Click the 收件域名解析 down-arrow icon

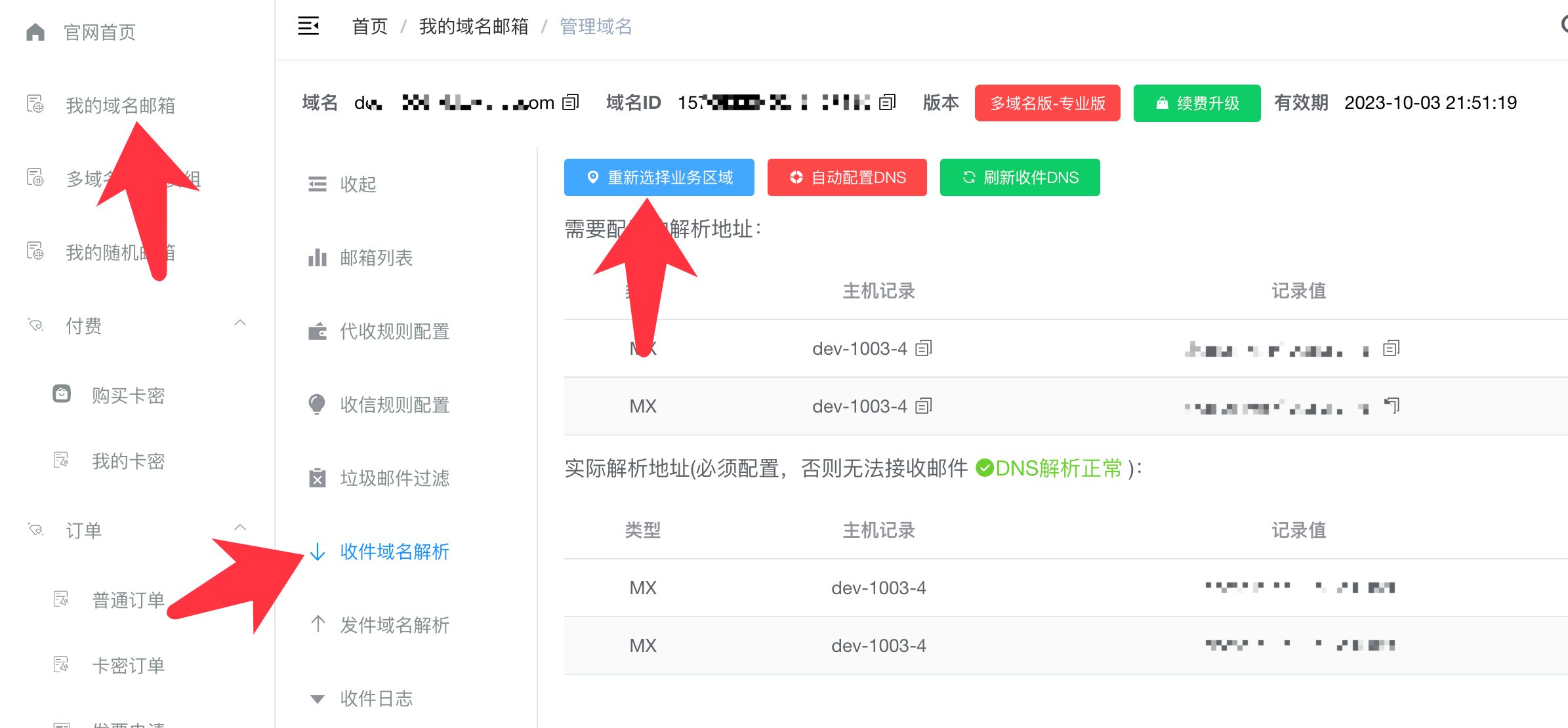point(318,552)
